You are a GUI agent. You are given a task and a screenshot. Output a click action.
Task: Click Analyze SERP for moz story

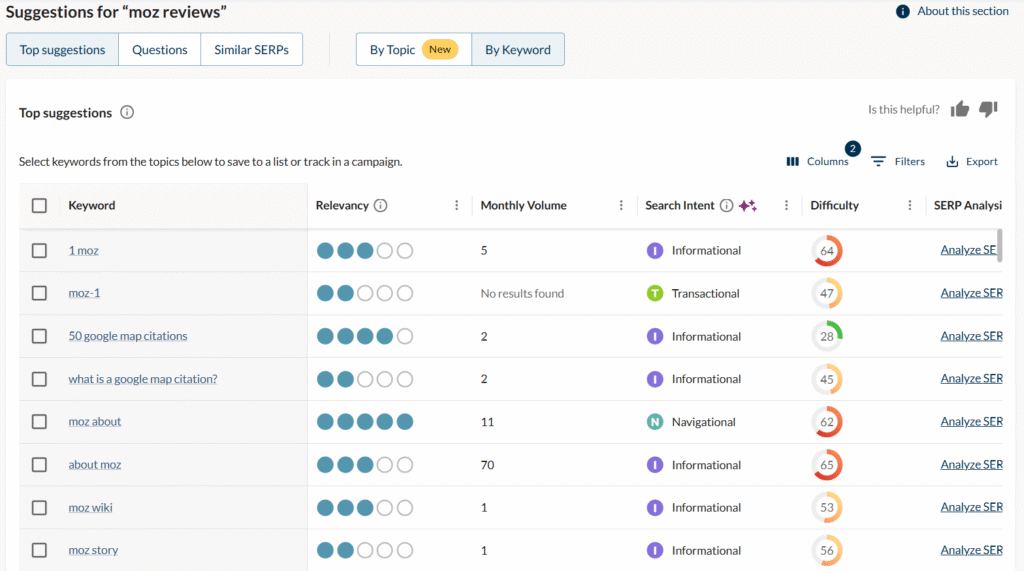(x=971, y=550)
